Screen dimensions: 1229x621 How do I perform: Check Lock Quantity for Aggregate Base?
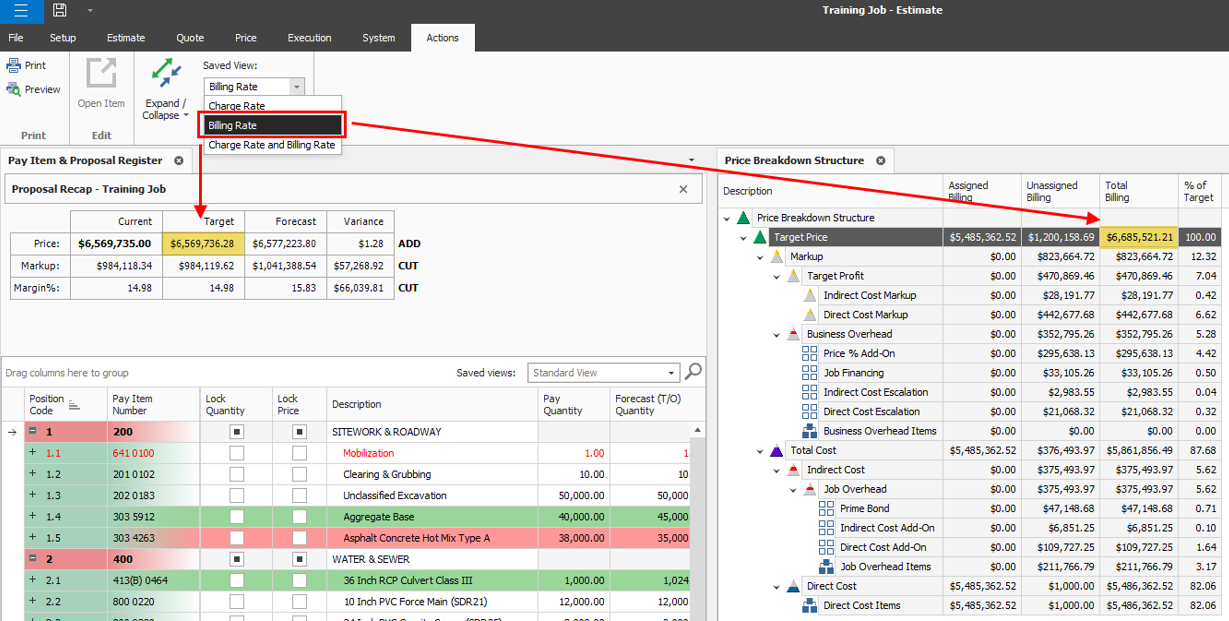tap(236, 516)
